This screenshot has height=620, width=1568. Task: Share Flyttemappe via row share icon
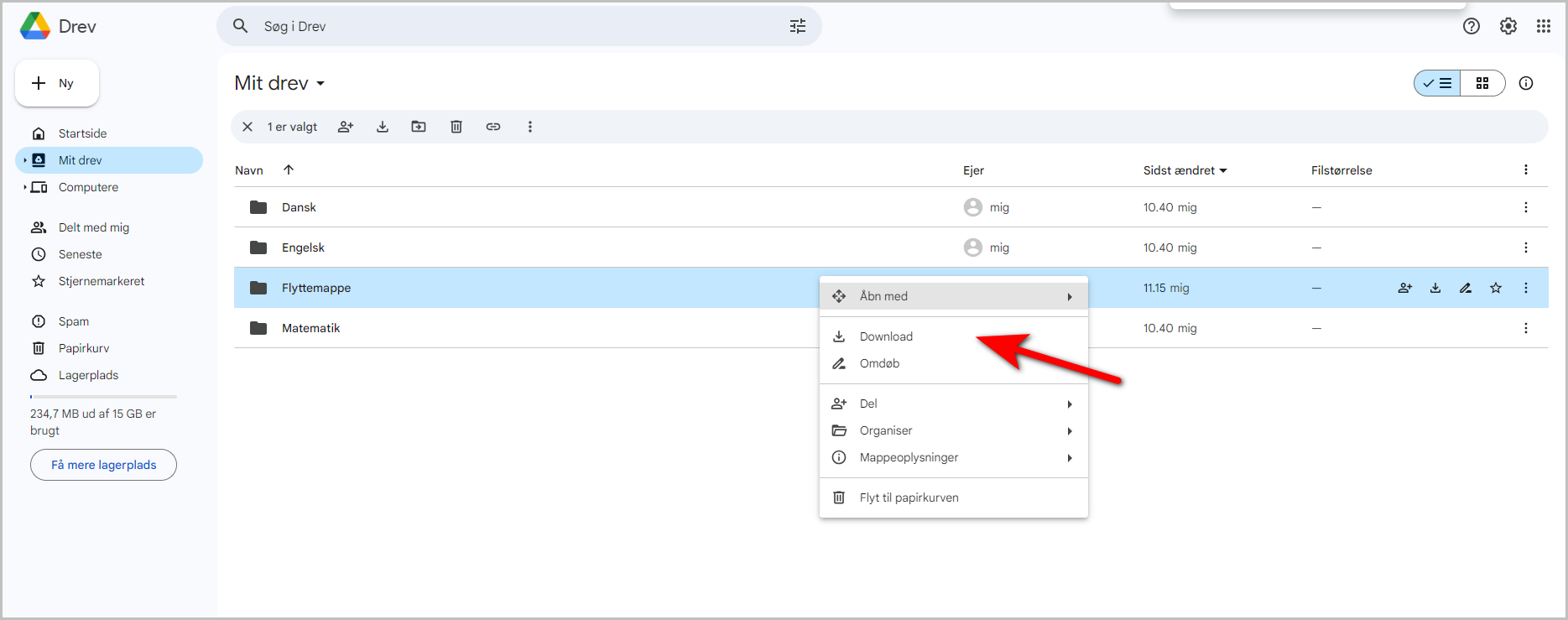click(1405, 288)
